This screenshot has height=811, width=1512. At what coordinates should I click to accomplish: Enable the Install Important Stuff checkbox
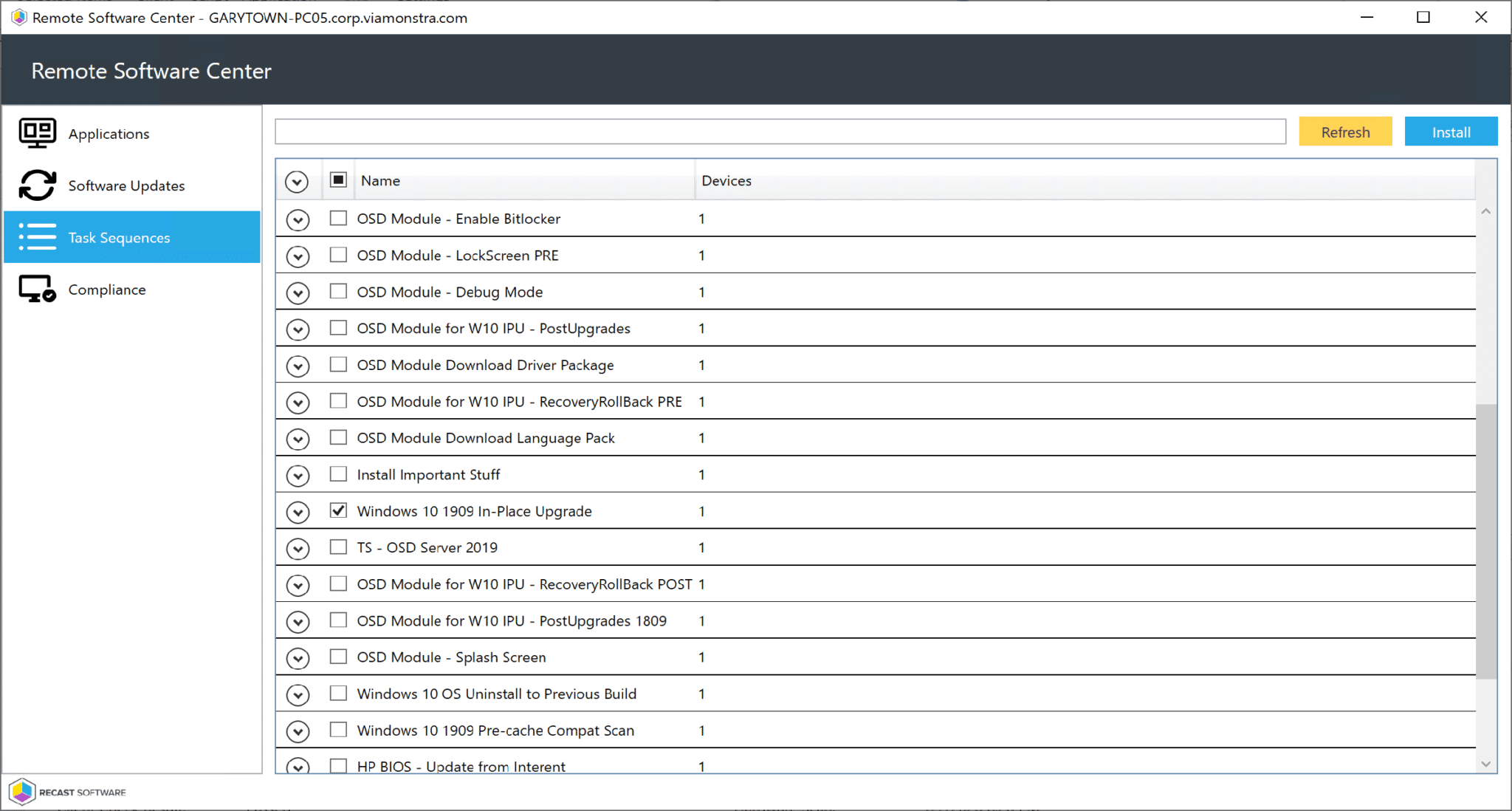[x=338, y=474]
